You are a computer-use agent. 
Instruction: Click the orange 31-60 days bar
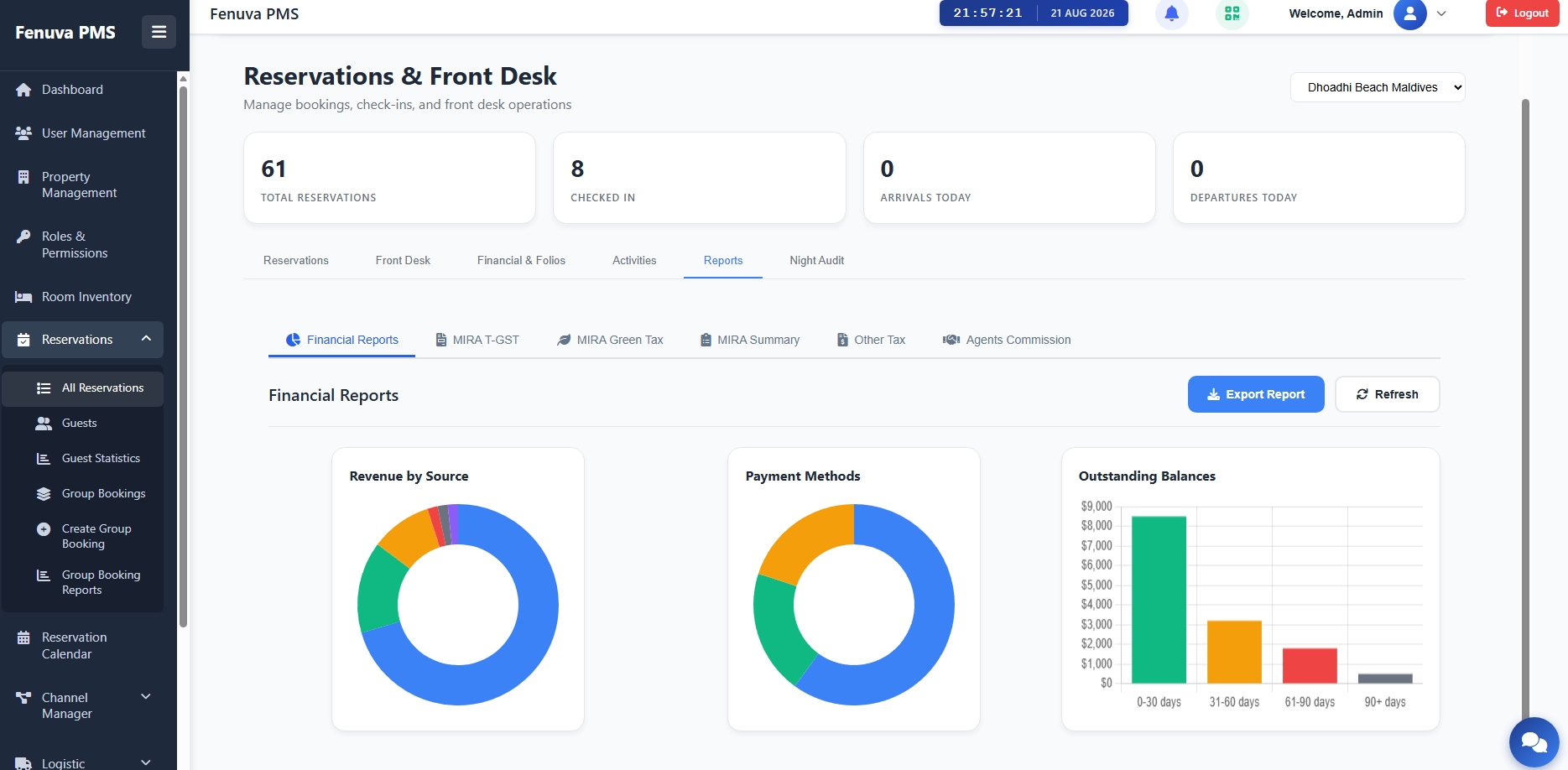pos(1234,652)
